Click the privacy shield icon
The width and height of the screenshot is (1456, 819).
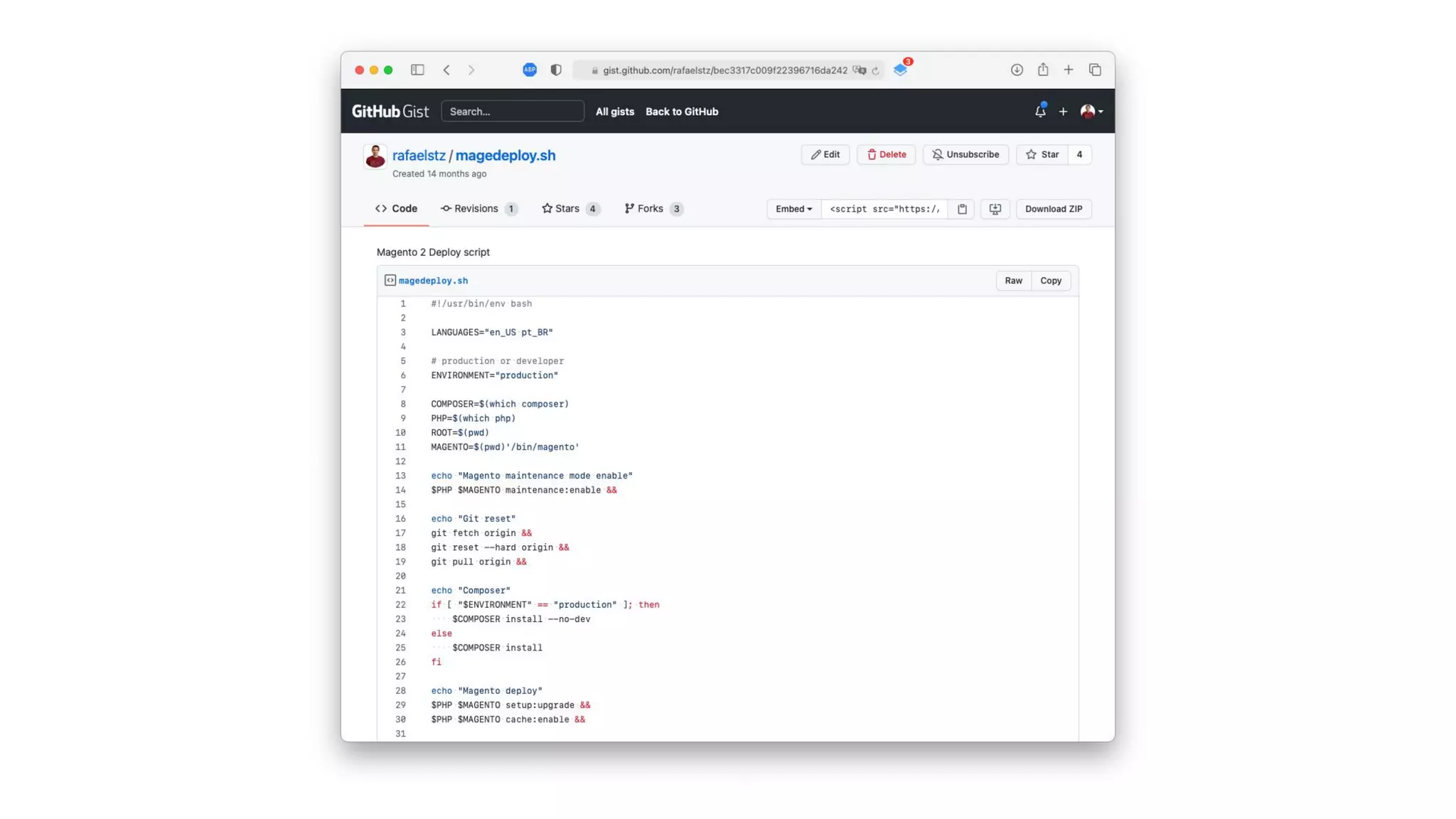[556, 70]
